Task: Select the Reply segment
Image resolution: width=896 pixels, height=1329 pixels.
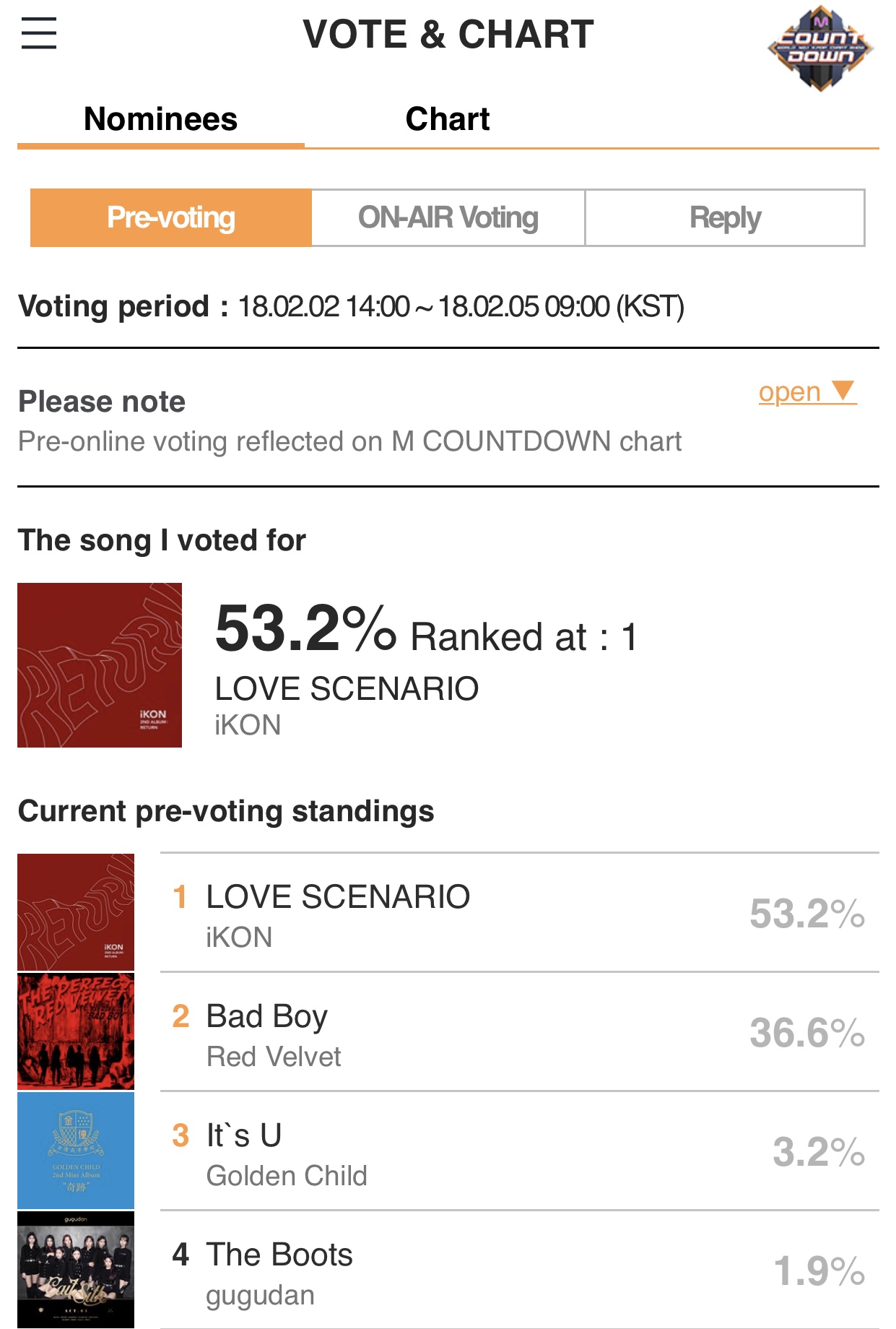Action: pyautogui.click(x=724, y=218)
